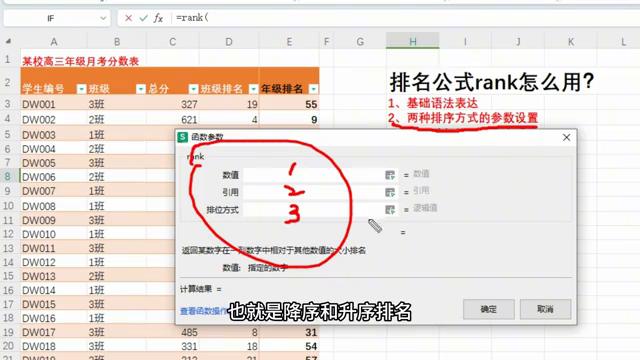Click range selector icon for 数值 field

coord(390,175)
